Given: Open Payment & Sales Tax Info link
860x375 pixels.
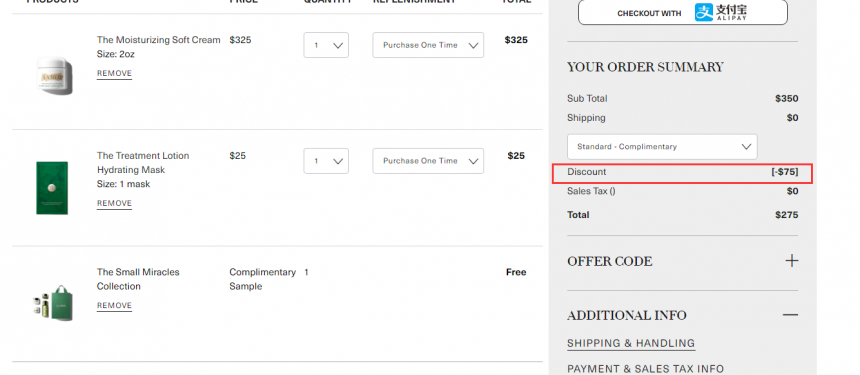Looking at the screenshot, I should (x=645, y=369).
